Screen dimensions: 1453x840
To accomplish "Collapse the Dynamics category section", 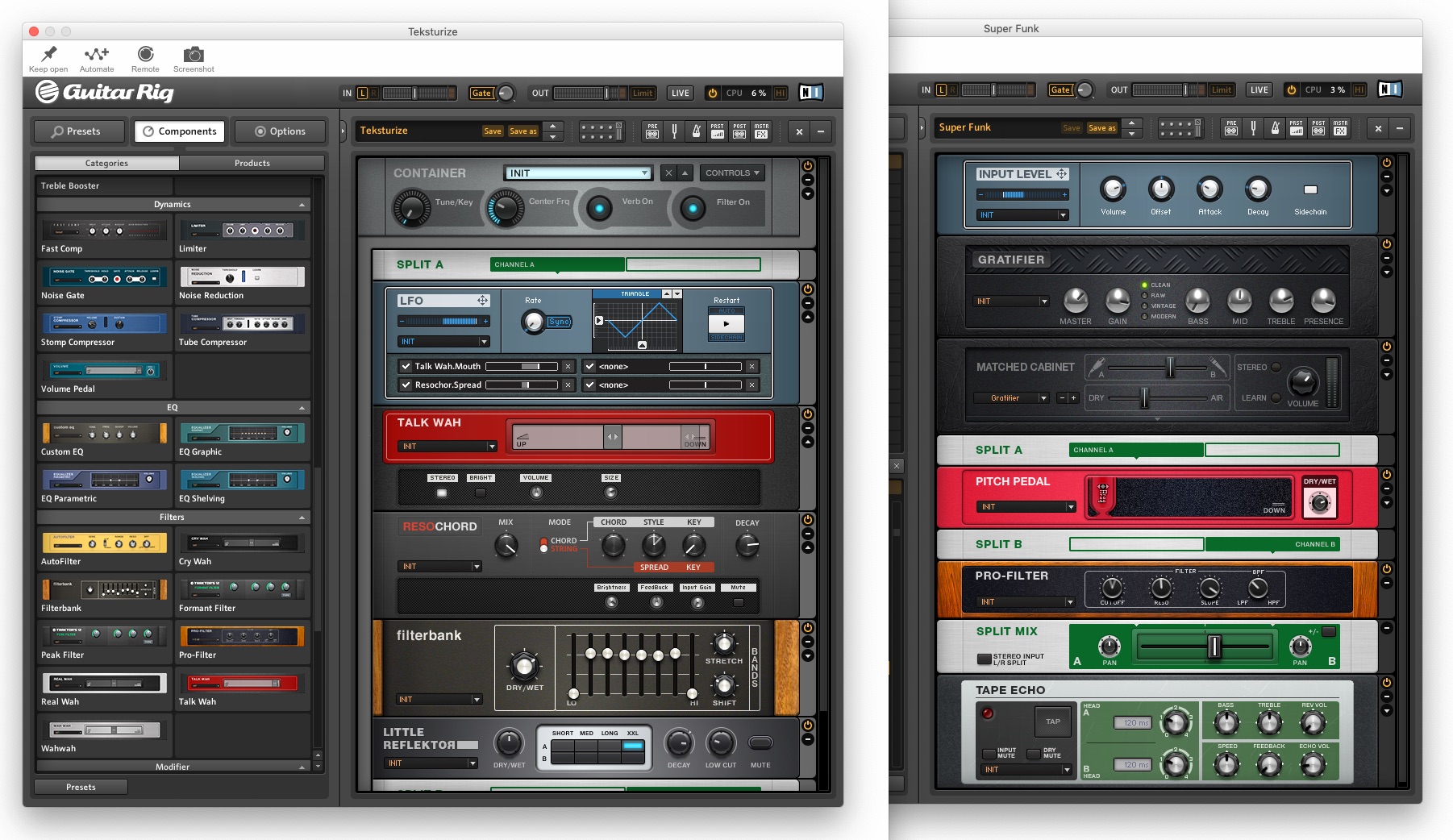I will 302,205.
